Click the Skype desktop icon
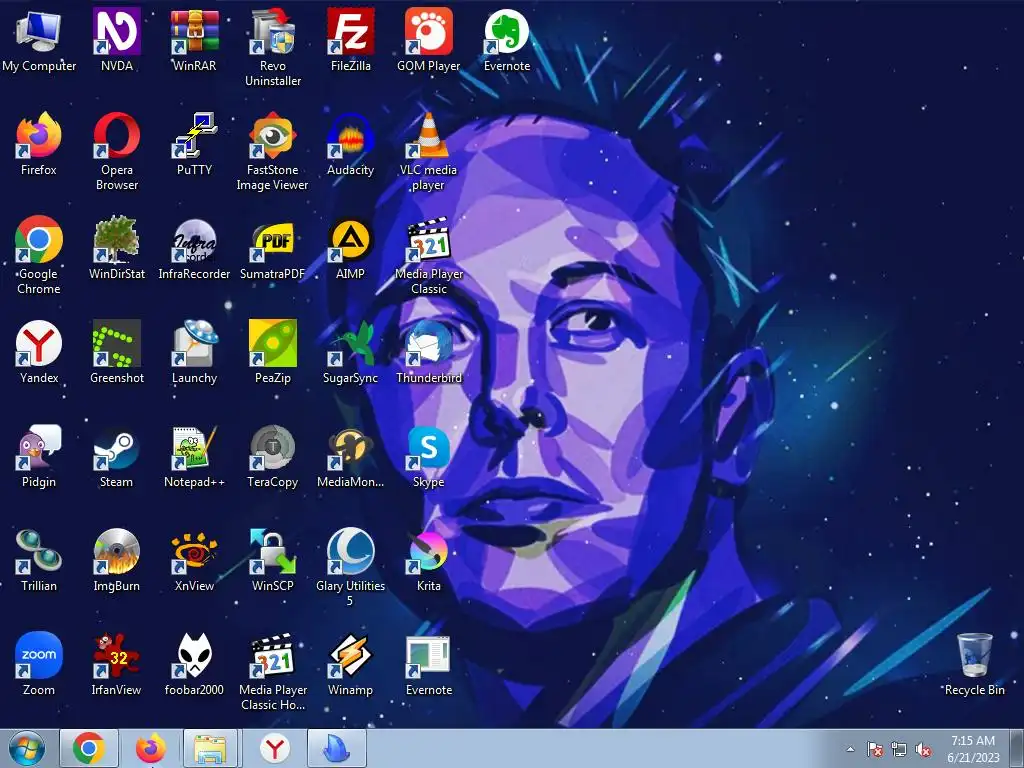This screenshot has height=768, width=1024. [428, 447]
